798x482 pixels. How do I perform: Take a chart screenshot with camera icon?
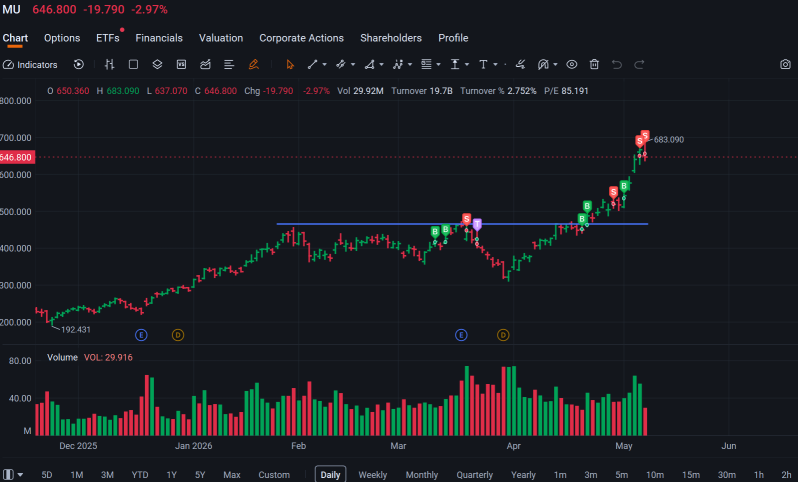click(785, 64)
